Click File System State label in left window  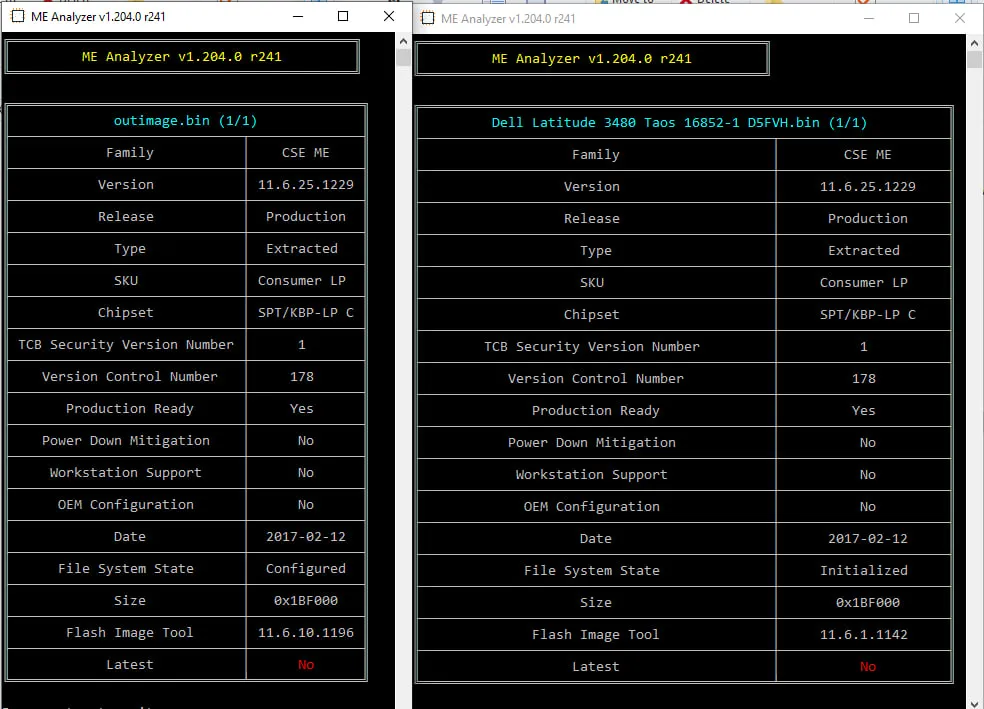[126, 568]
